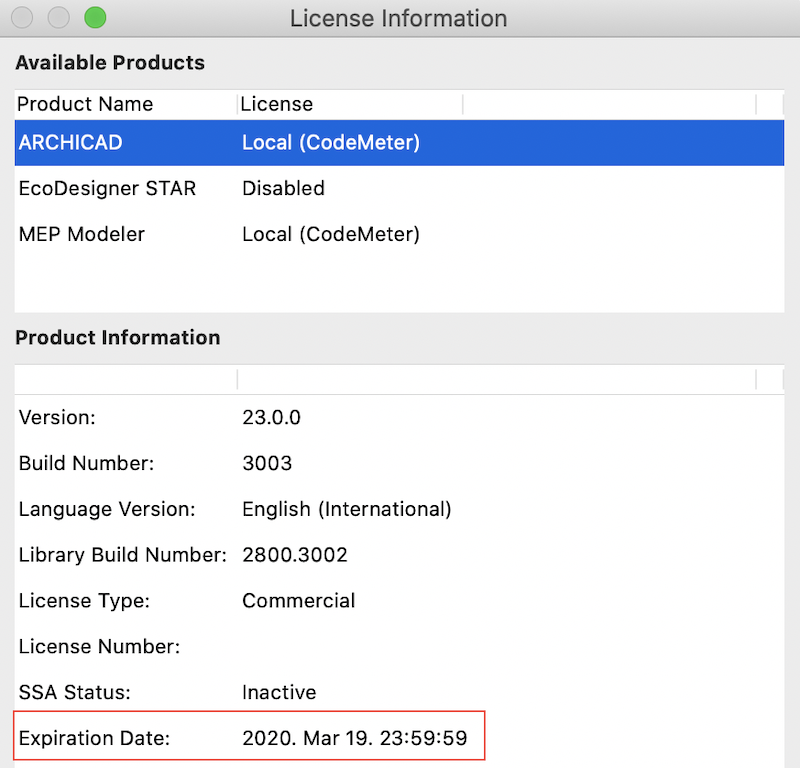Click the Version row label
Screen dimensions: 800x768
pyautogui.click(x=57, y=418)
